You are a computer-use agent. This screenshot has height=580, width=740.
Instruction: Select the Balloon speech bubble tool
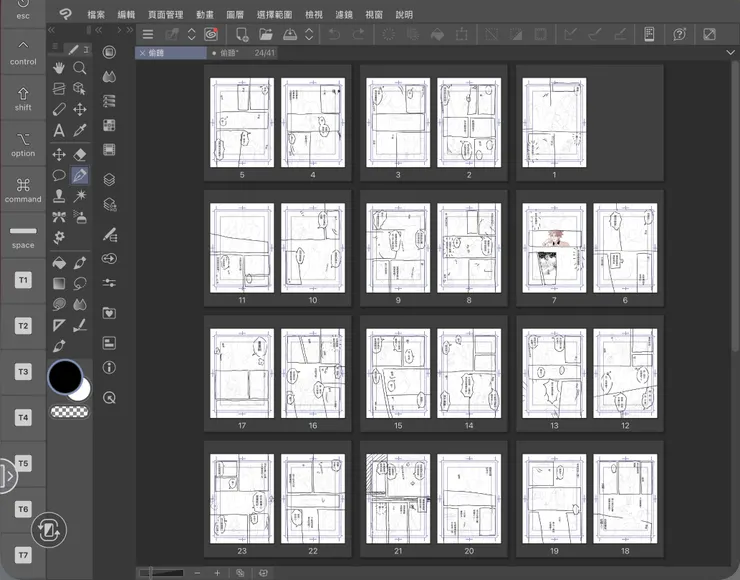click(x=59, y=176)
